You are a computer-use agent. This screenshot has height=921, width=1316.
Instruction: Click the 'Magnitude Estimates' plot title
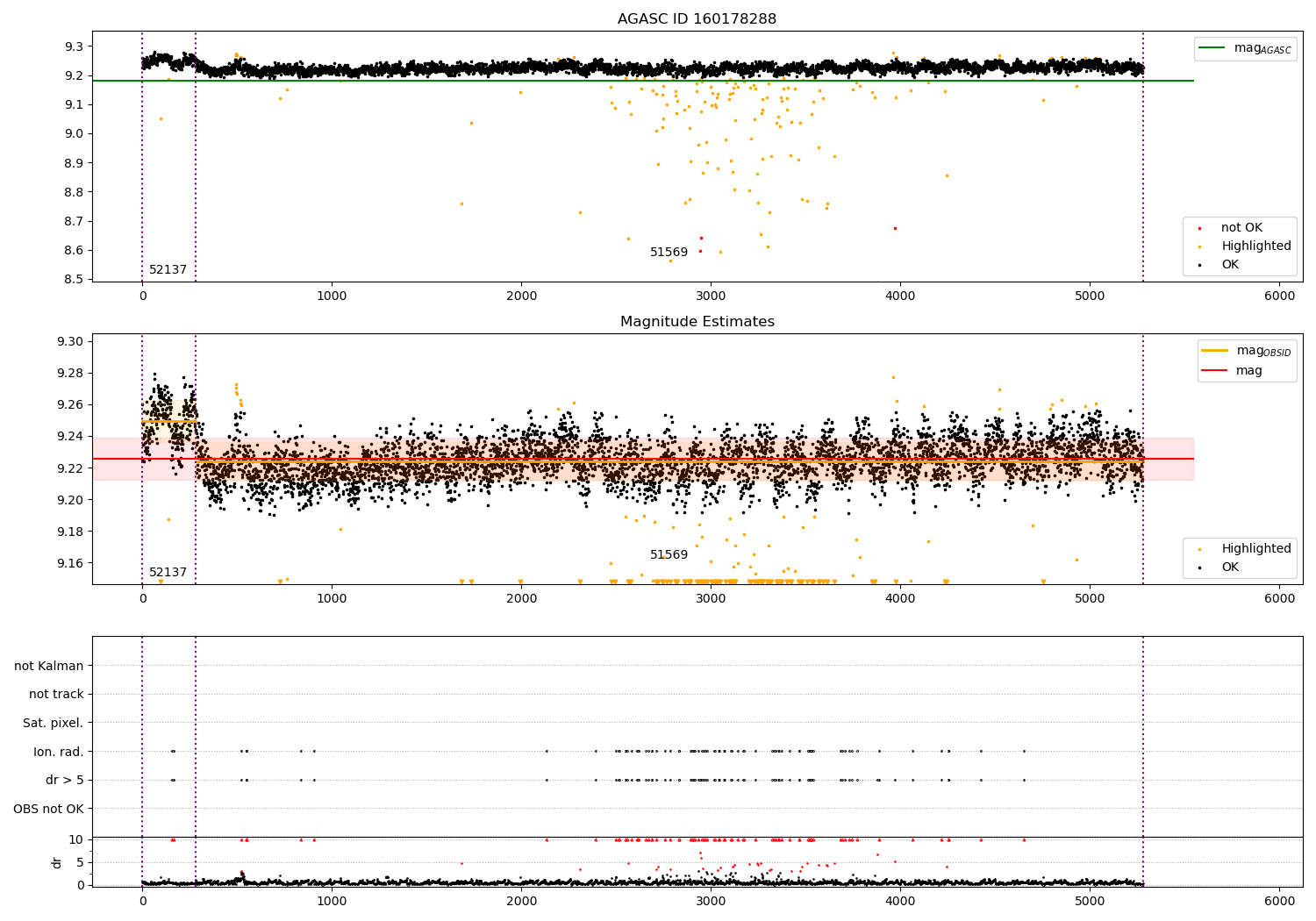point(697,322)
